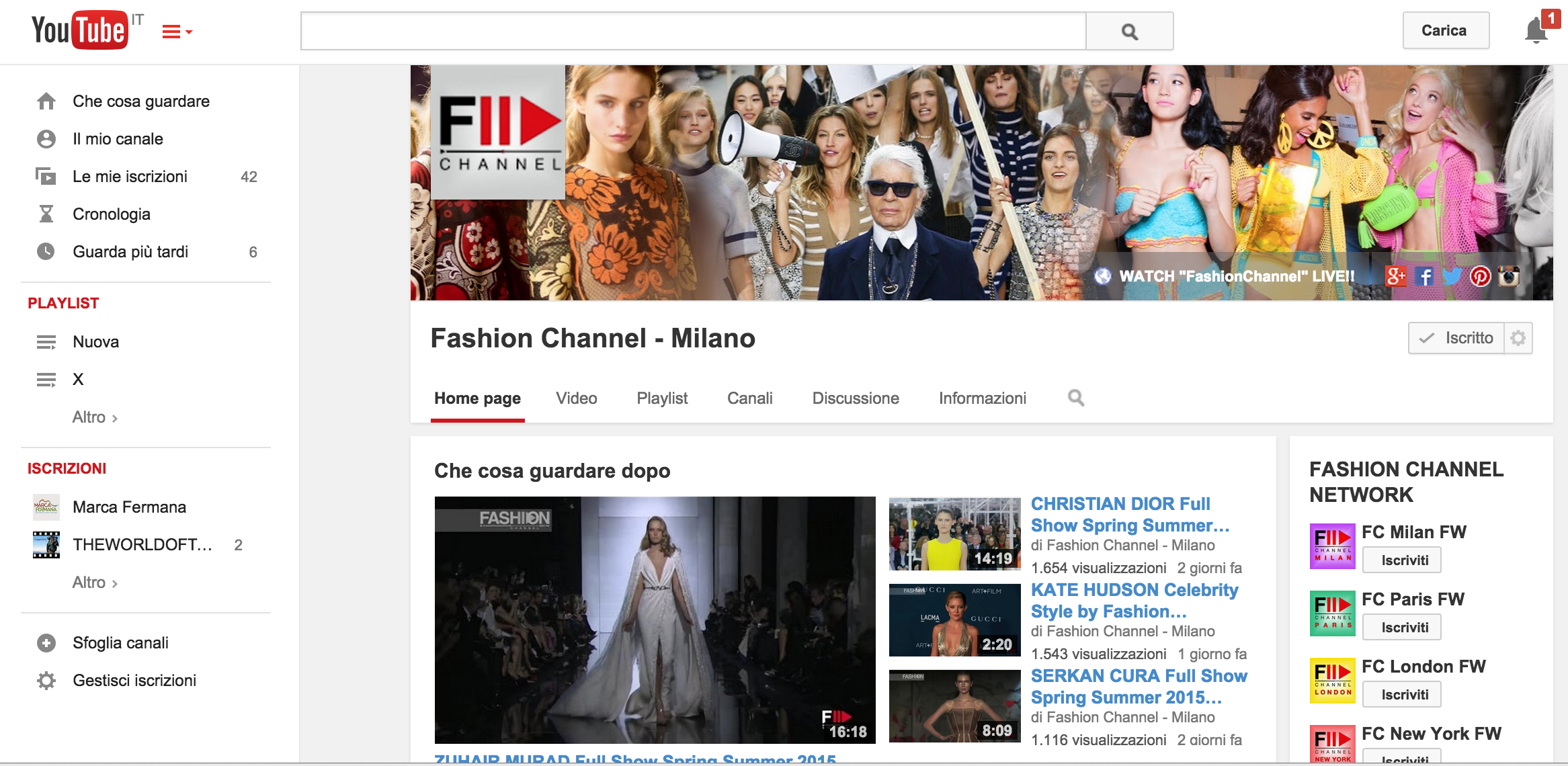Open the Pinterest icon in banner
1568x766 pixels.
1480,276
